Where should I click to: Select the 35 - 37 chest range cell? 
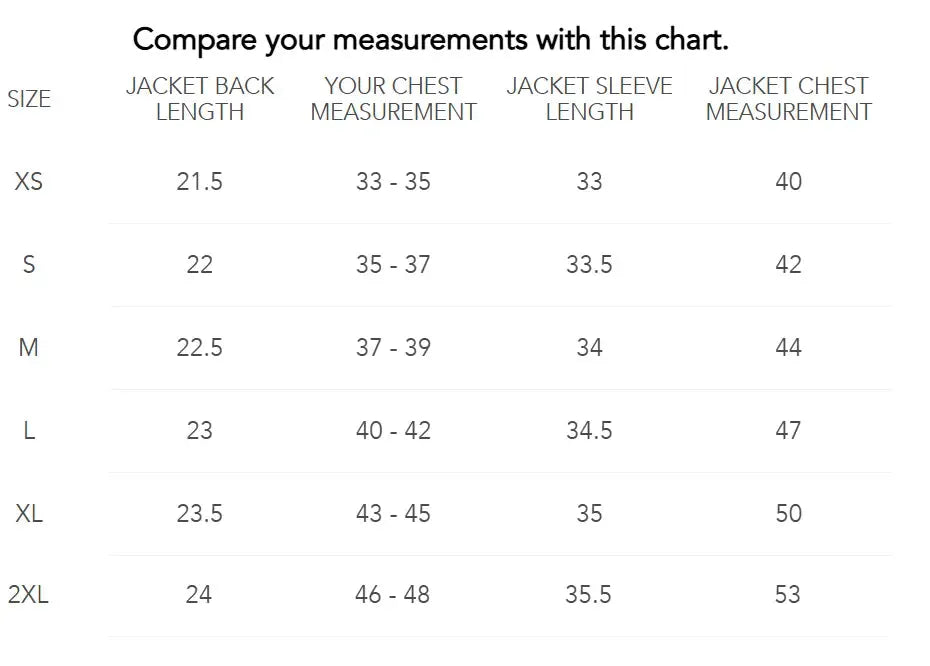click(x=393, y=265)
